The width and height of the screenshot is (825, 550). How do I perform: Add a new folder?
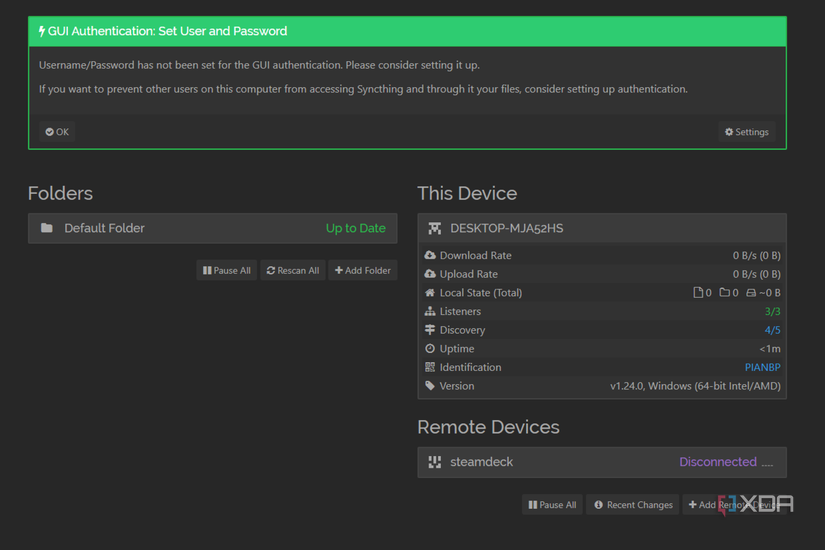(363, 270)
